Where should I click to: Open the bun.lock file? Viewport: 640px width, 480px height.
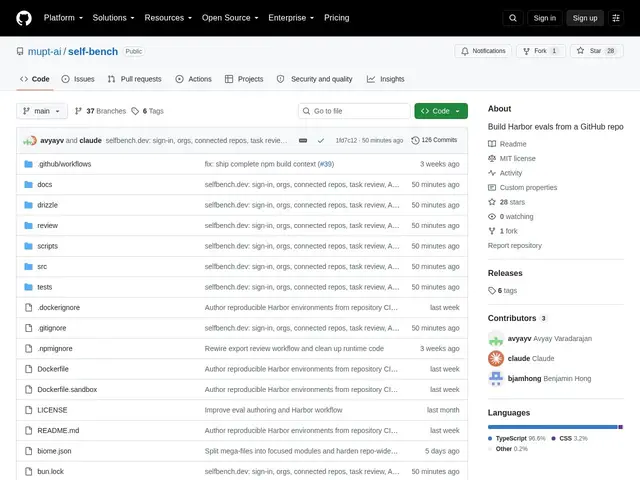pos(51,471)
